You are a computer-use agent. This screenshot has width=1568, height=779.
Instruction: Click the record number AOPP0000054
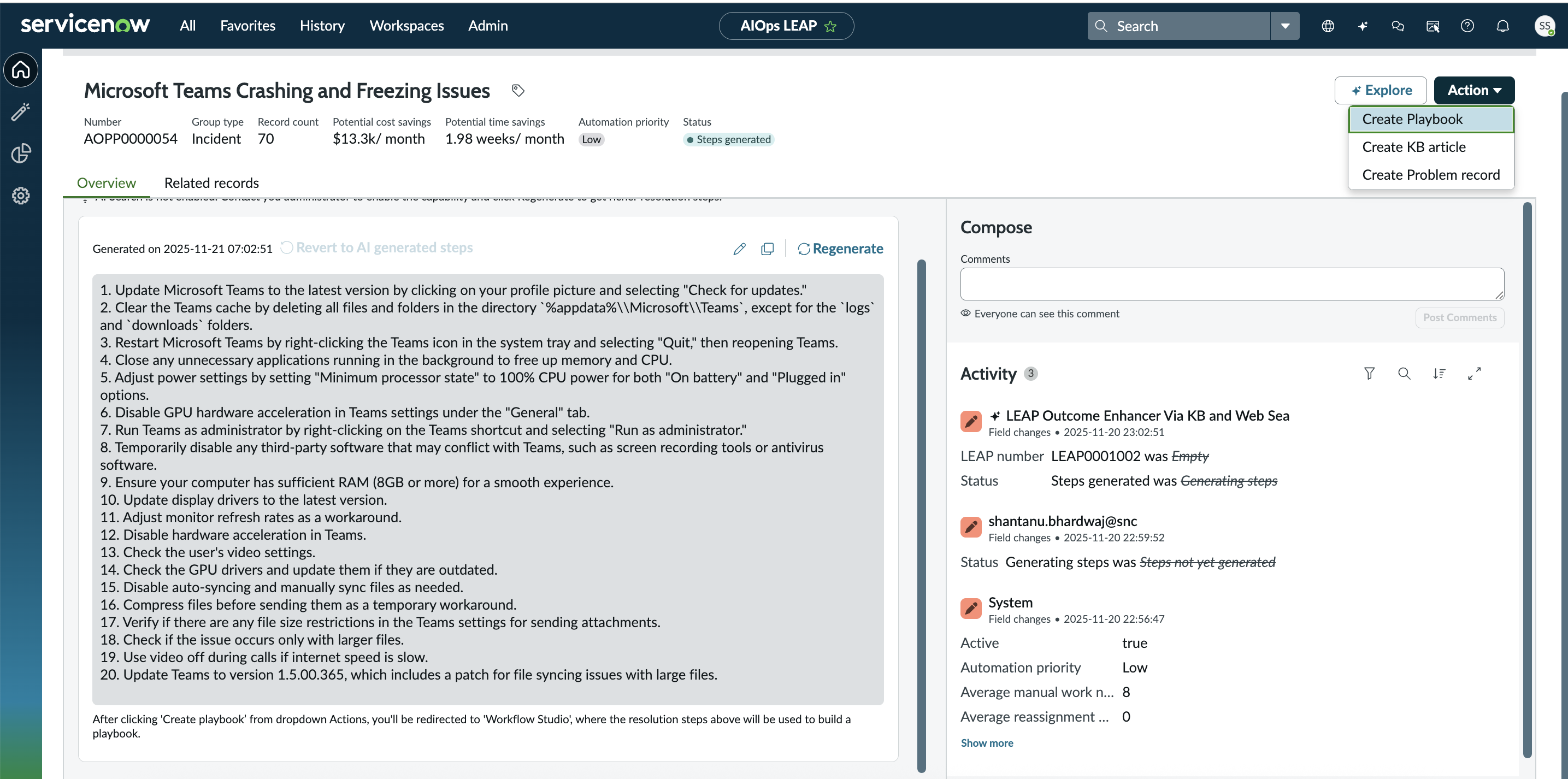pyautogui.click(x=130, y=139)
